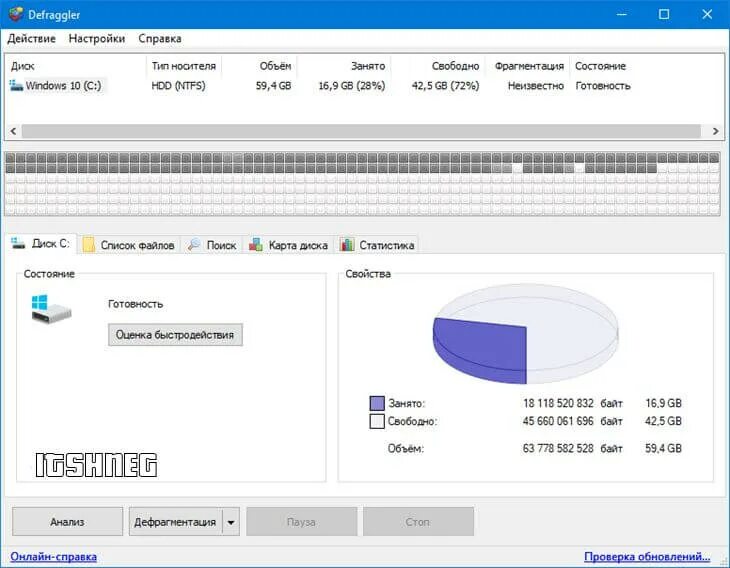Screen dimensions: 730x568
Task: Switch to the Список файлов tab
Action: point(128,245)
